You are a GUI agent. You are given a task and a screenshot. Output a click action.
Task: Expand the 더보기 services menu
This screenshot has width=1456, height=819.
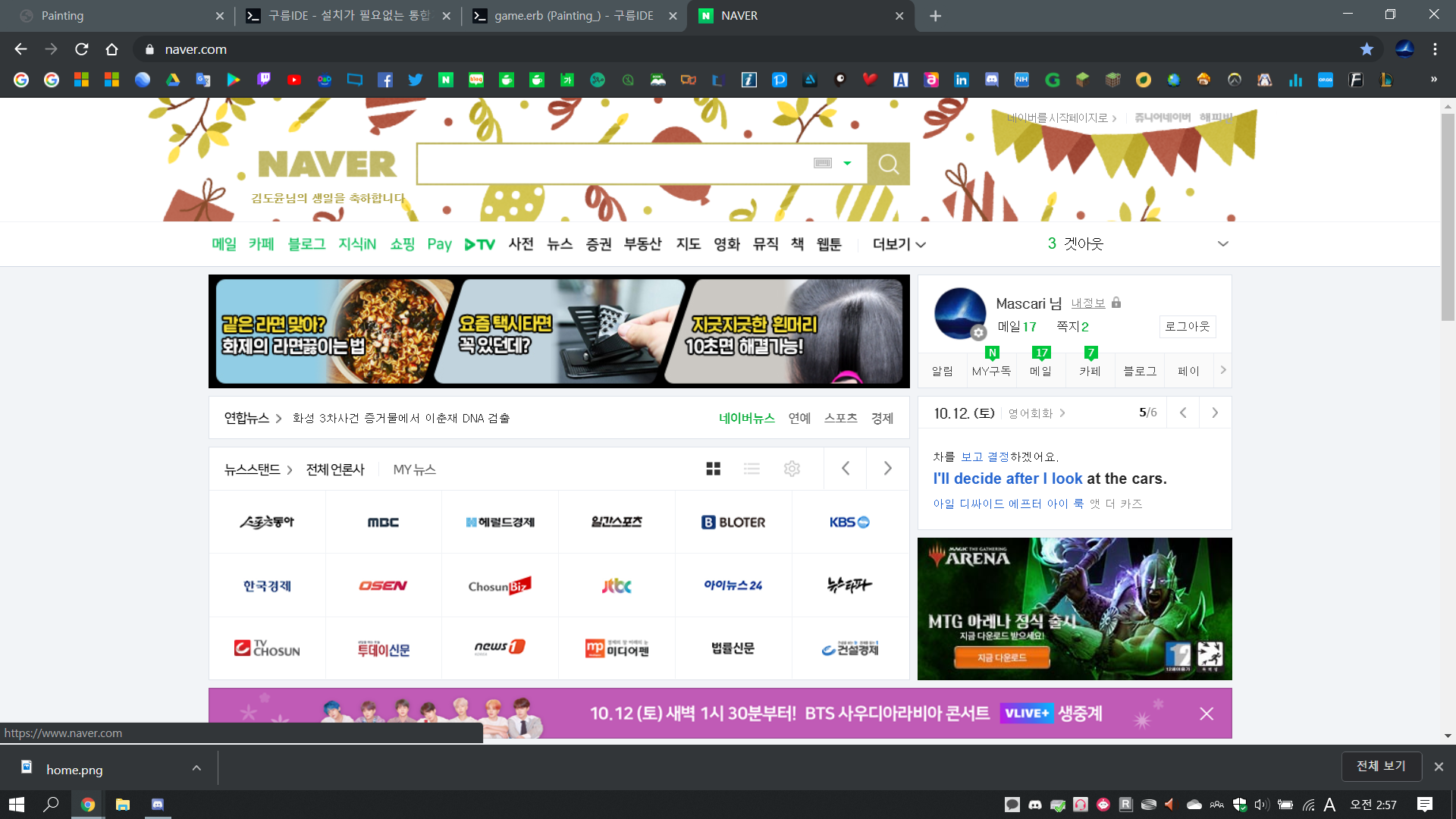click(899, 244)
